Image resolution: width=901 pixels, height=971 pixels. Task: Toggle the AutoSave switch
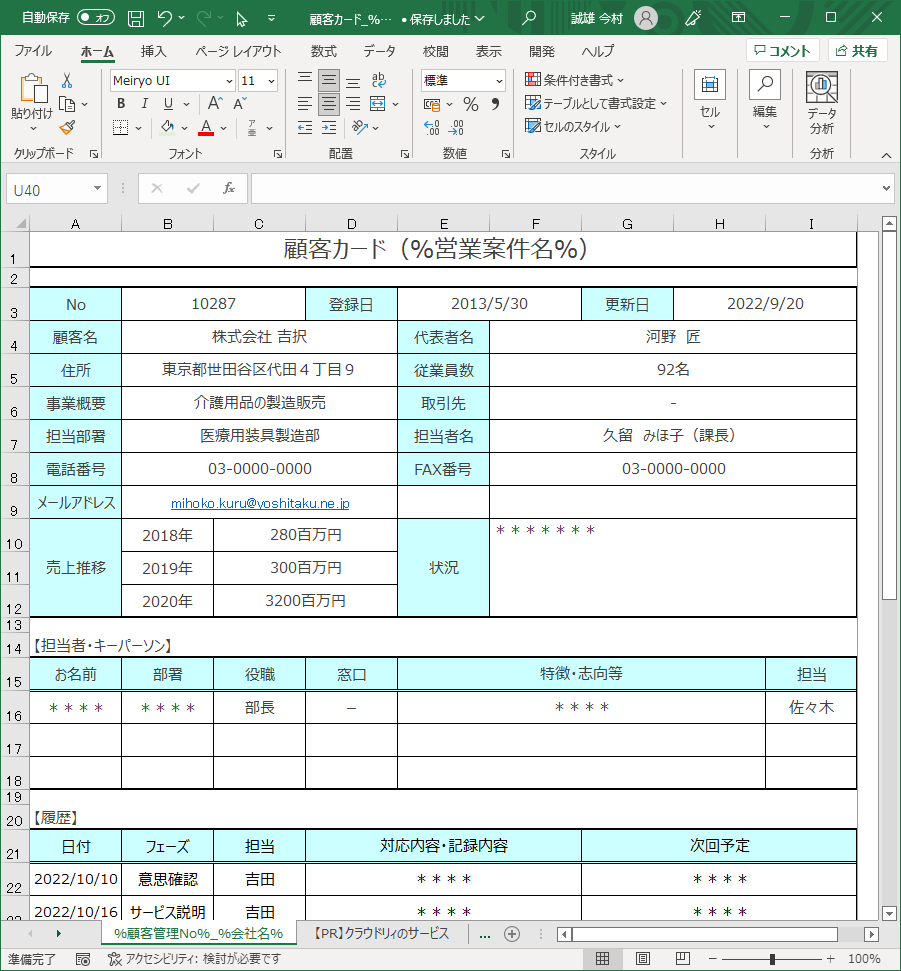pos(96,18)
